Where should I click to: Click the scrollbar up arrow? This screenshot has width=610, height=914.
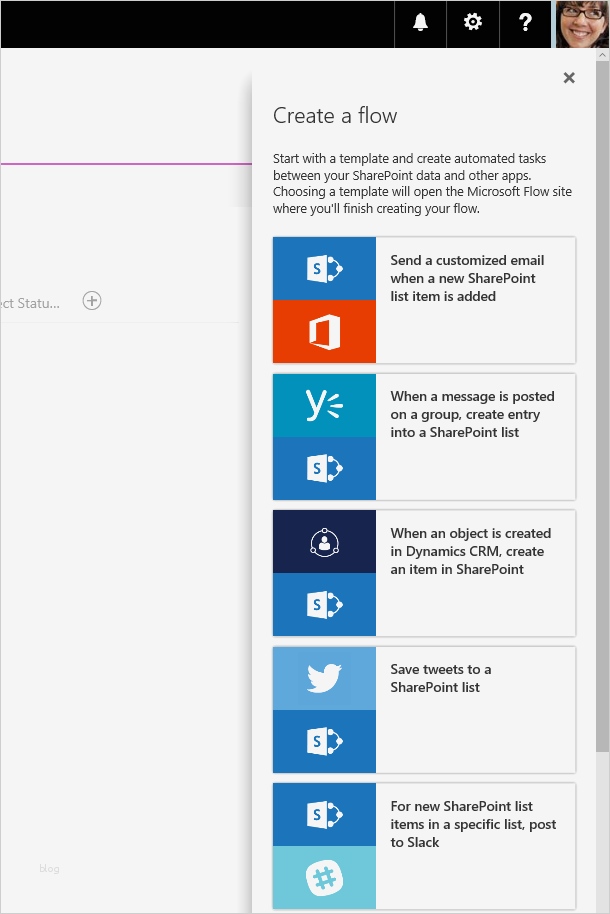[x=602, y=54]
